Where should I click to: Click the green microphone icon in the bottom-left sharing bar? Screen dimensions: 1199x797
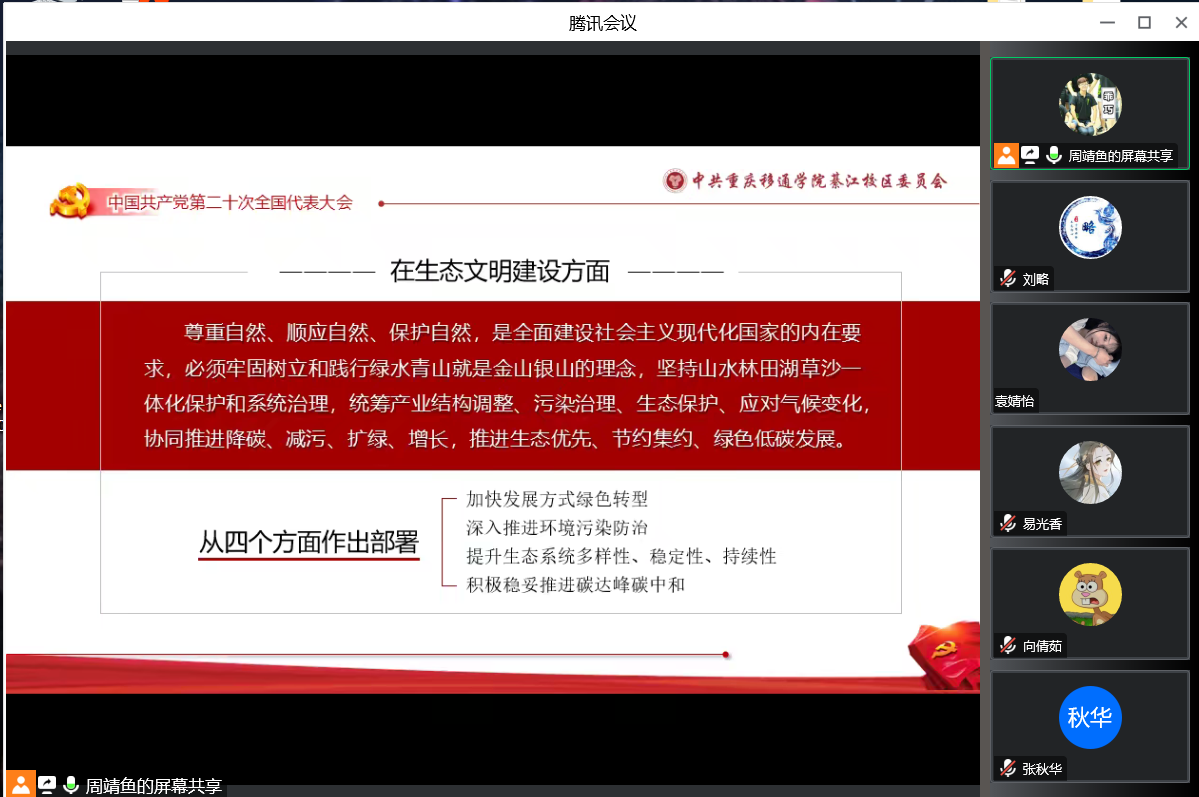[71, 785]
